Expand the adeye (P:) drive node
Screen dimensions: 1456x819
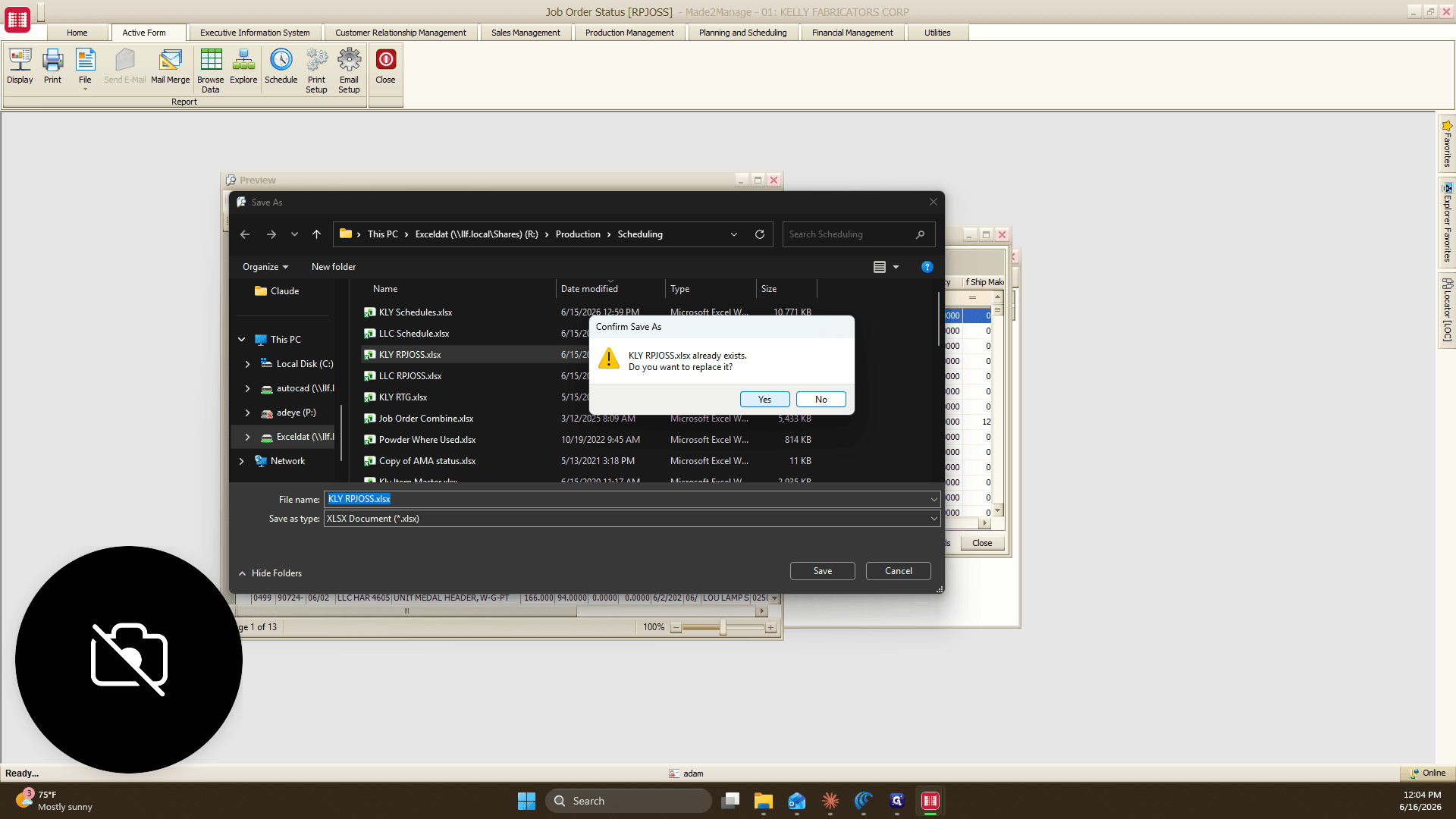click(x=247, y=413)
